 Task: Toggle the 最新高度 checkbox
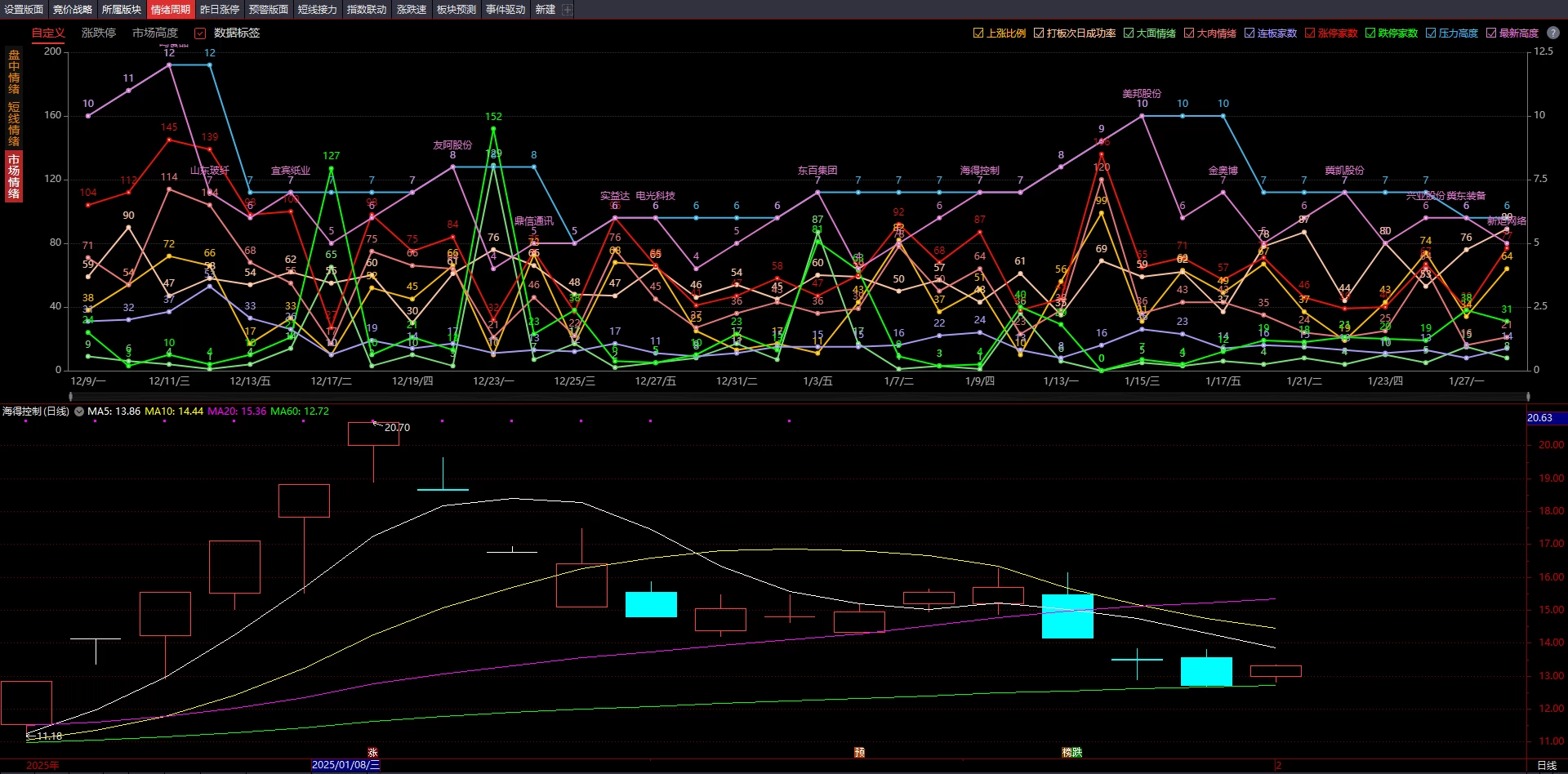point(1491,33)
